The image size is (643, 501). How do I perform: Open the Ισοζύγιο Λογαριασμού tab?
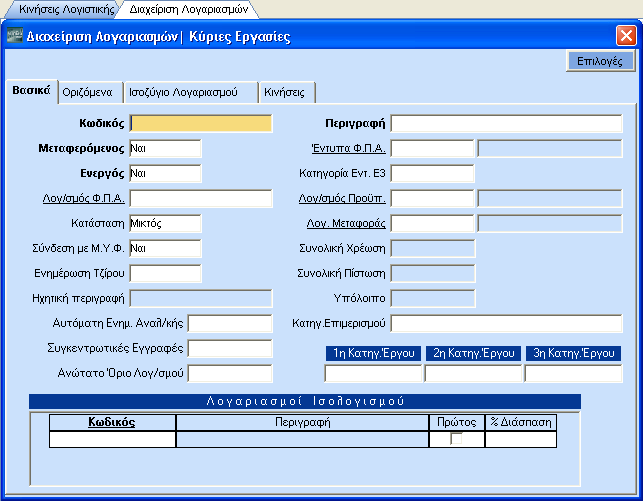point(190,92)
